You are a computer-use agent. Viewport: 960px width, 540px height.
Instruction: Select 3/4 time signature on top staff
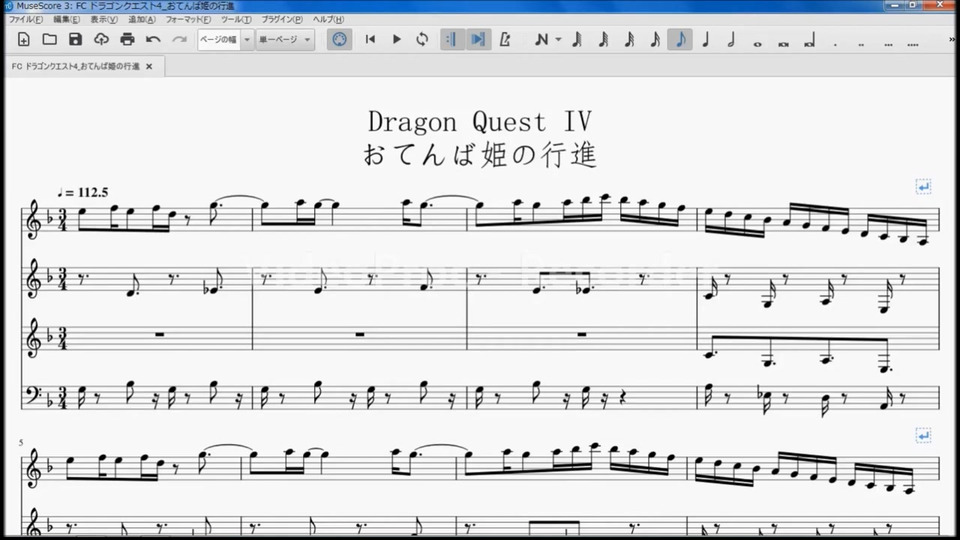(62, 219)
